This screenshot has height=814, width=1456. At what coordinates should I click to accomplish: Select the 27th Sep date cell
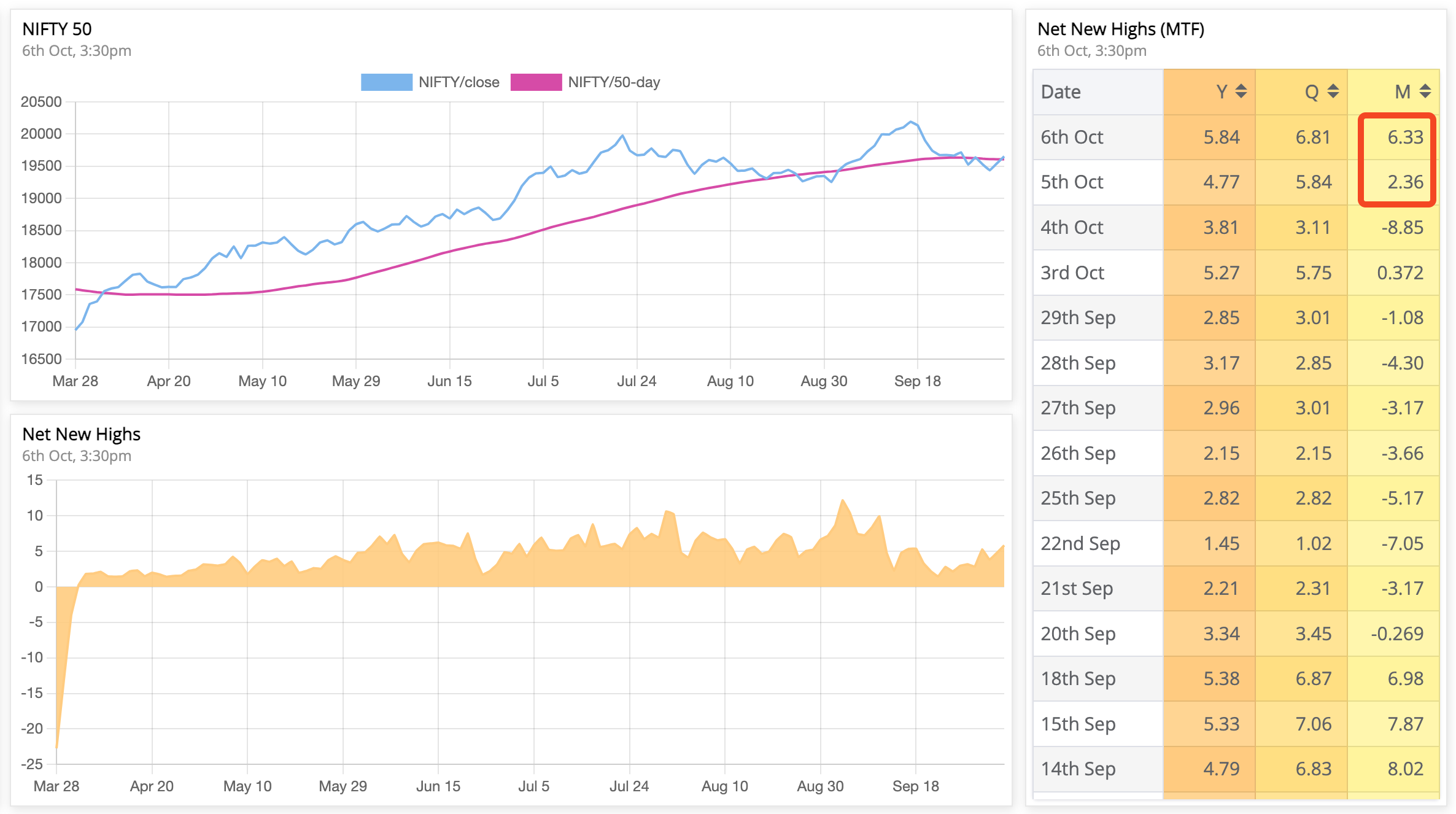[x=1098, y=408]
